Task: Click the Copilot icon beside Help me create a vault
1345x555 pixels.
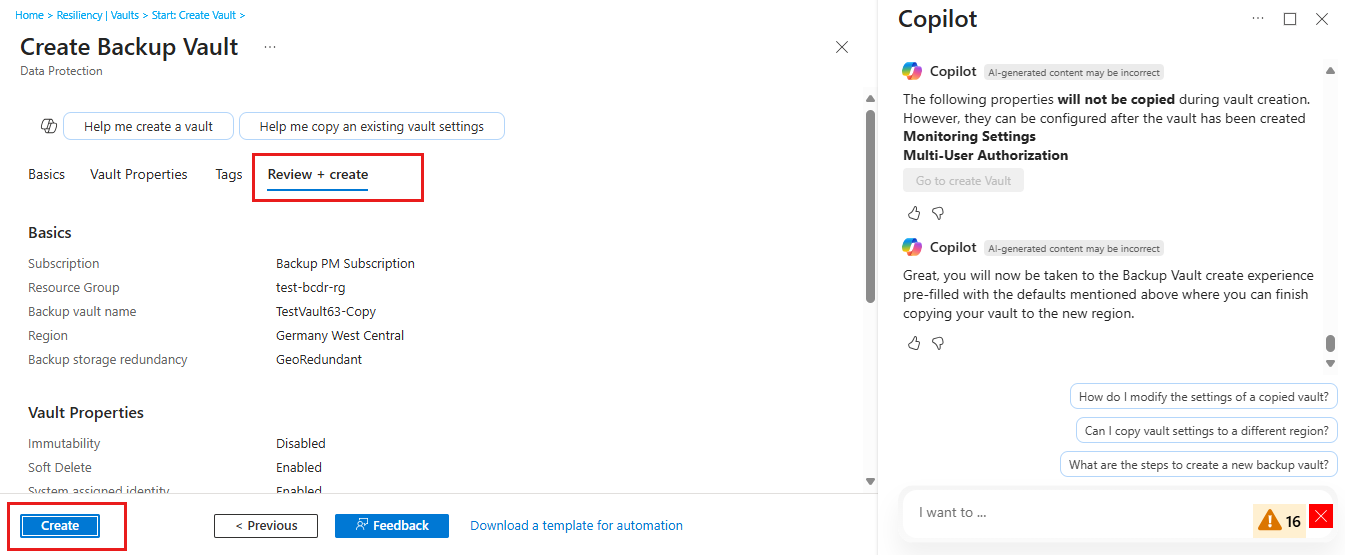Action: tap(48, 126)
